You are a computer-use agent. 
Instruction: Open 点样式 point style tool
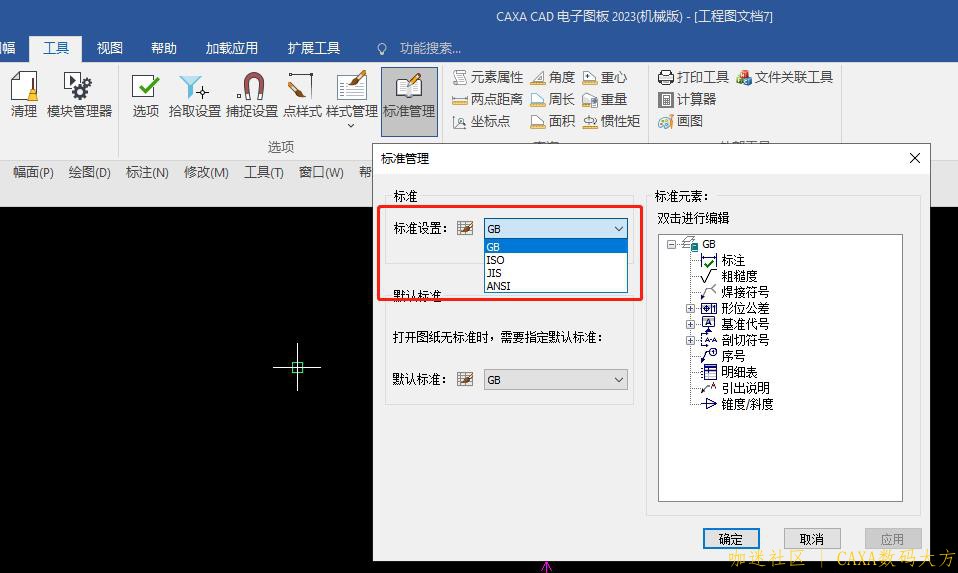[302, 95]
